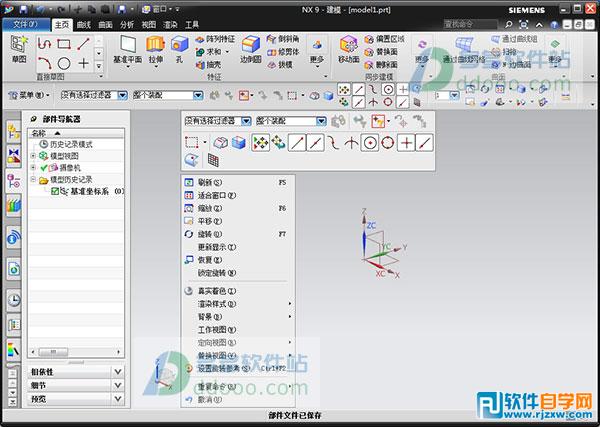The width and height of the screenshot is (600, 427).
Task: Toggle Enable Snap Points in floating toolbar
Action: (x=261, y=143)
